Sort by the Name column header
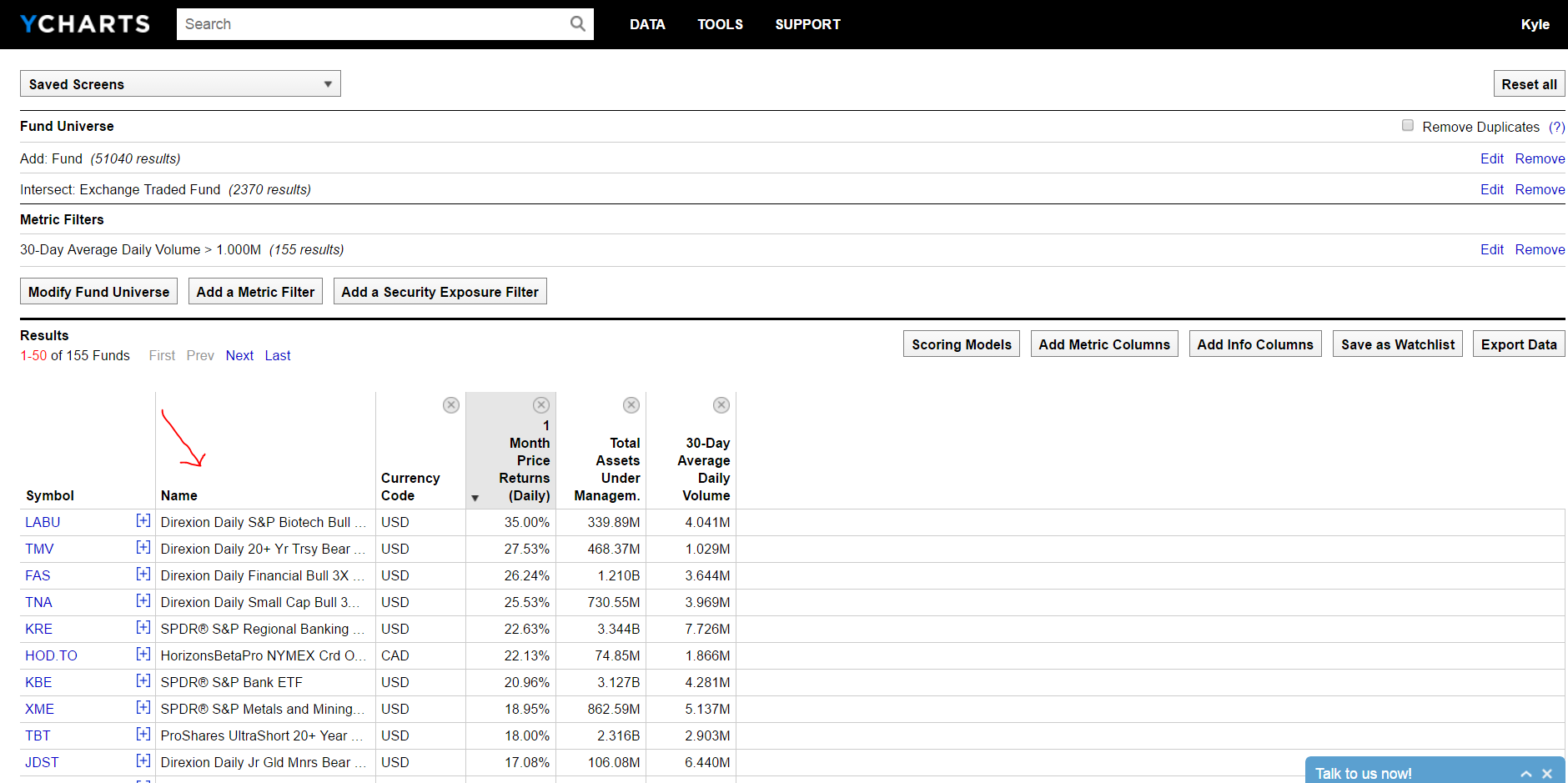 [x=179, y=495]
